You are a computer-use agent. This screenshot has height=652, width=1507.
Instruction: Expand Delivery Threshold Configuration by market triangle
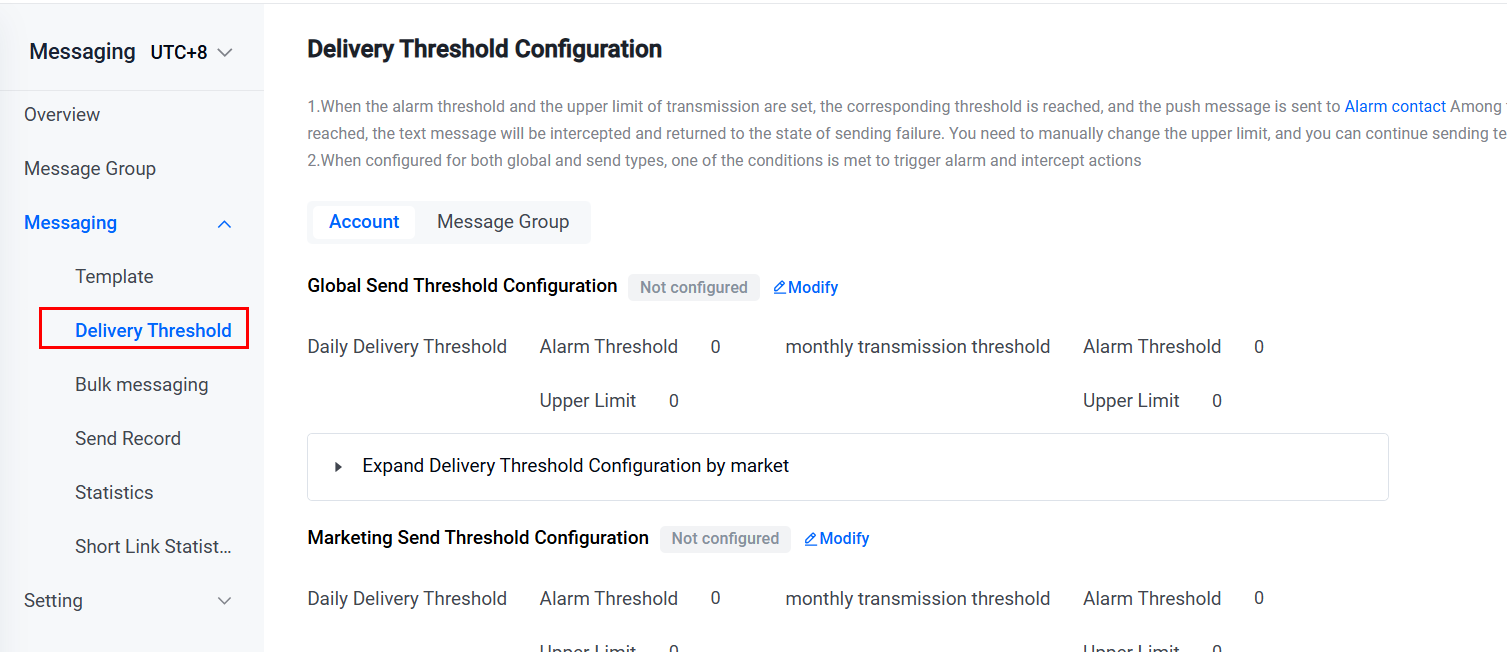coord(338,467)
